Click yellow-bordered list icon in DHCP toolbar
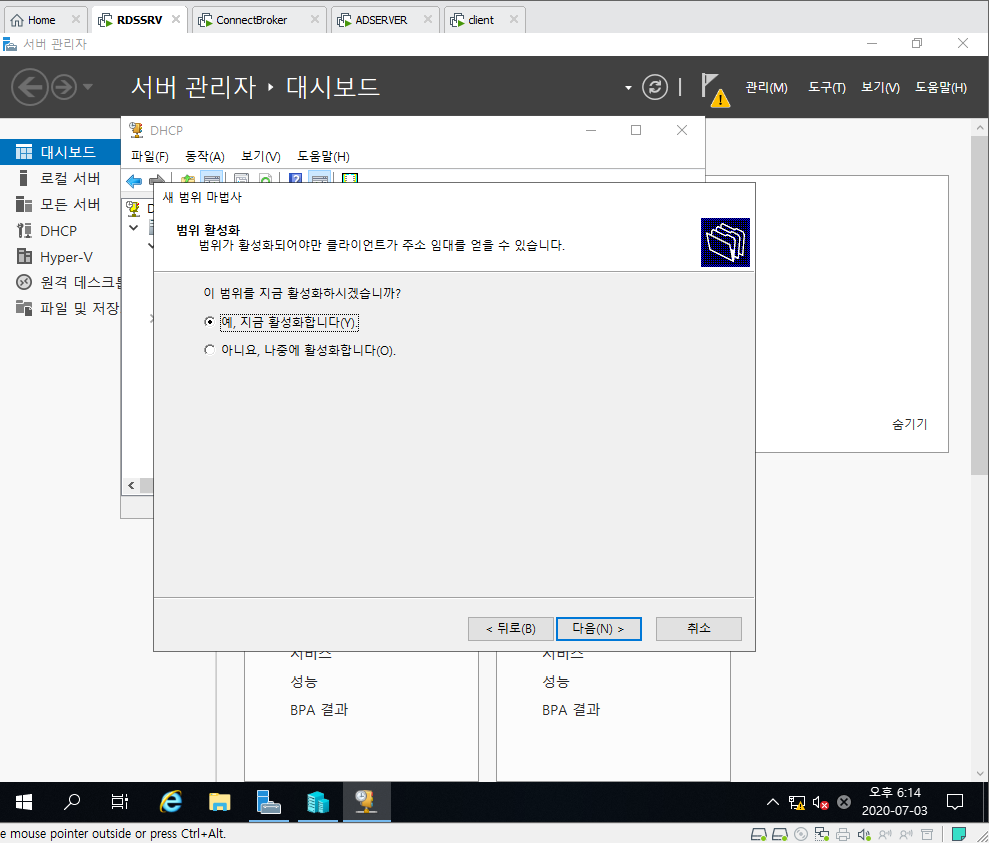 (x=349, y=178)
